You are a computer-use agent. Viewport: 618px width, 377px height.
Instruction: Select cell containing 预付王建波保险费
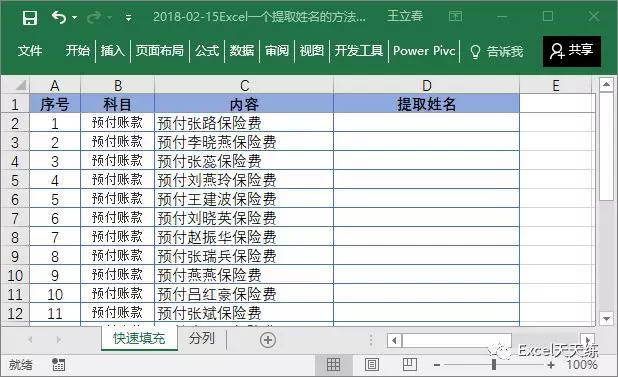[244, 199]
